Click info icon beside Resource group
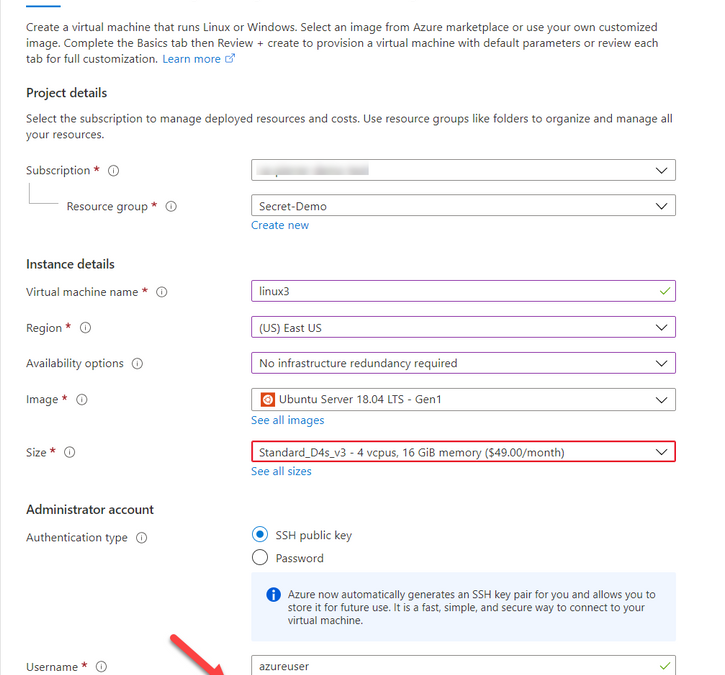 pyautogui.click(x=171, y=207)
